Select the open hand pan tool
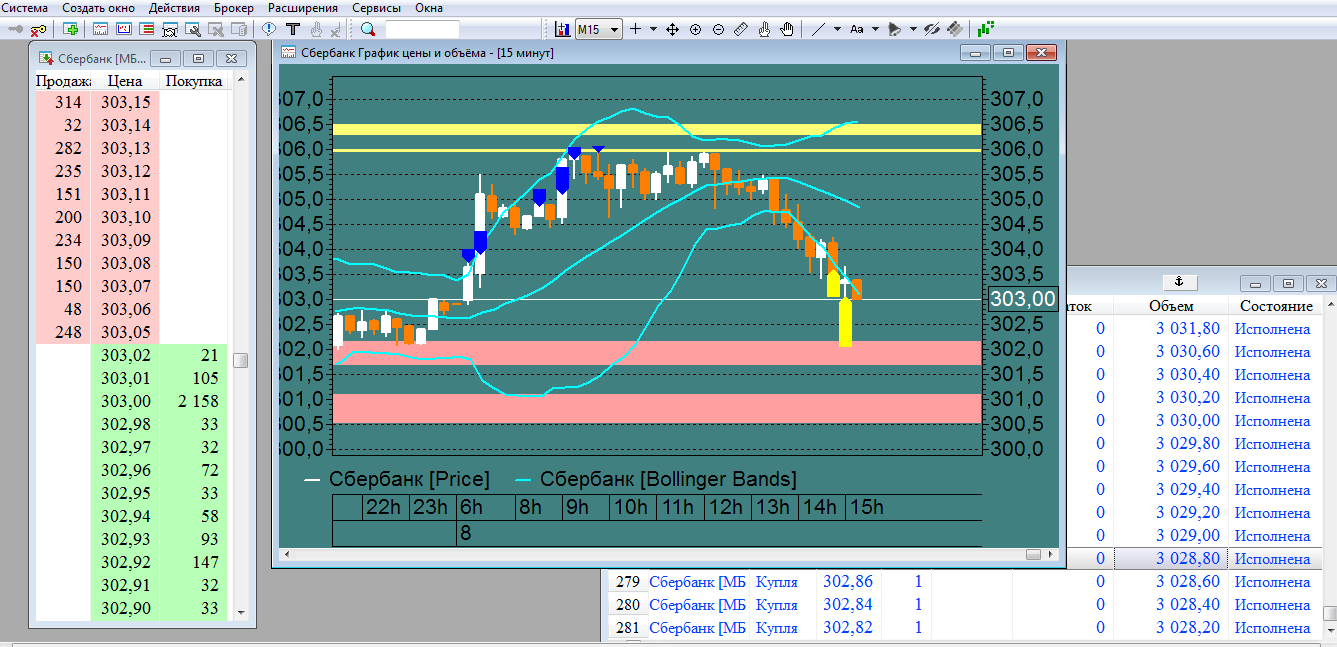The image size is (1337, 647). 787,29
